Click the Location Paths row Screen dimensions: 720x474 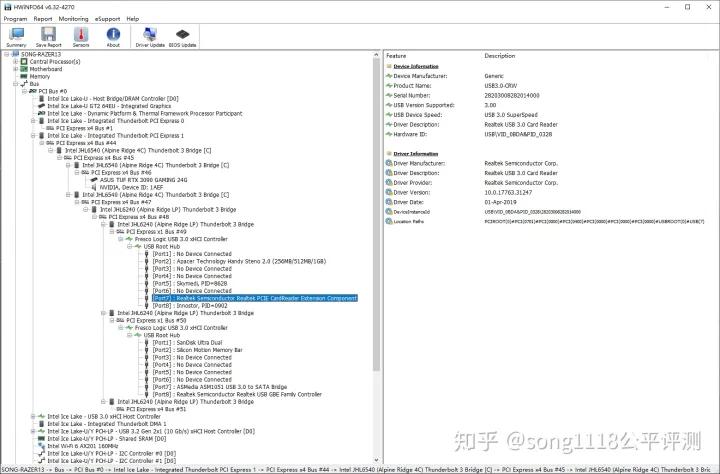pos(546,221)
